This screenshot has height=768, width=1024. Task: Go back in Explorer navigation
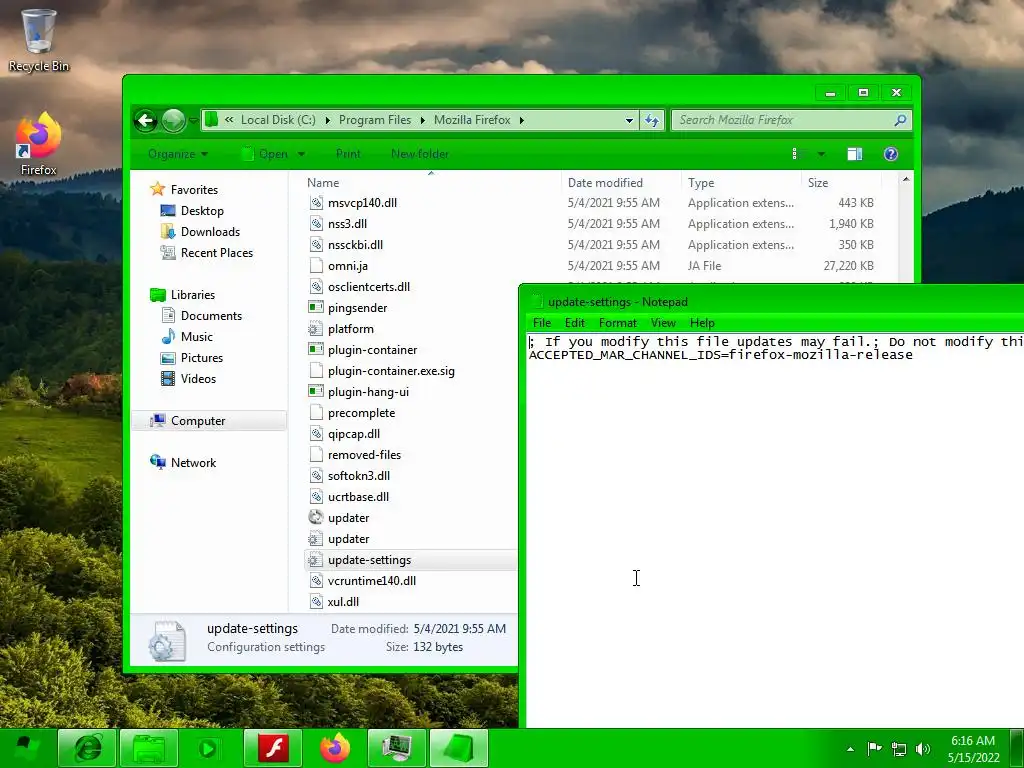146,120
